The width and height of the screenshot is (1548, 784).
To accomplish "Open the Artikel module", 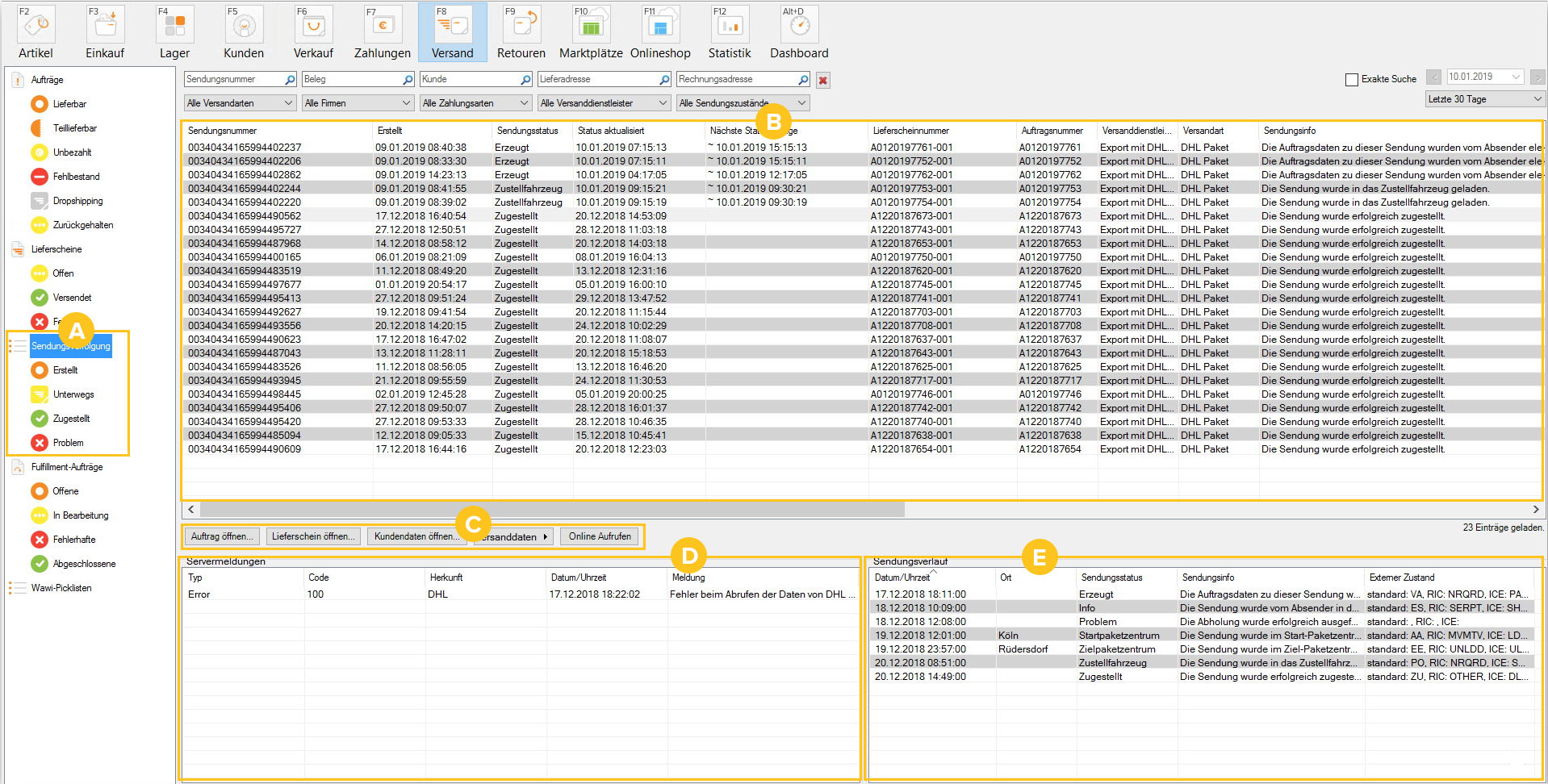I will tap(35, 31).
